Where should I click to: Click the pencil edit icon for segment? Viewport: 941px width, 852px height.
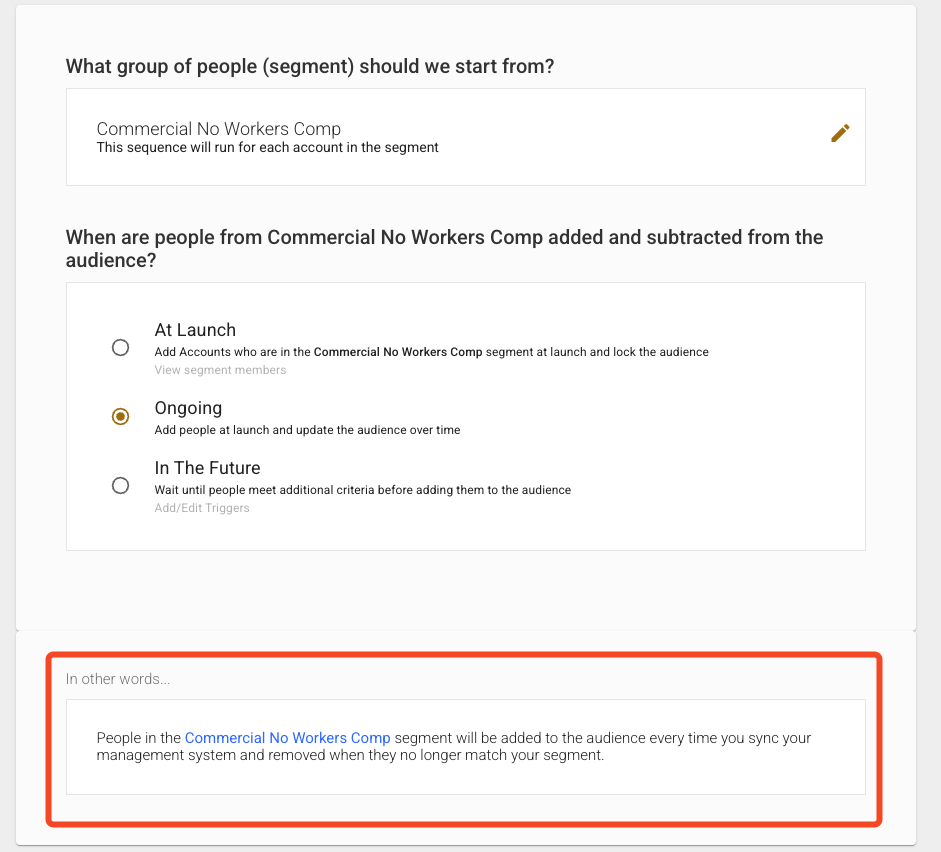[840, 133]
